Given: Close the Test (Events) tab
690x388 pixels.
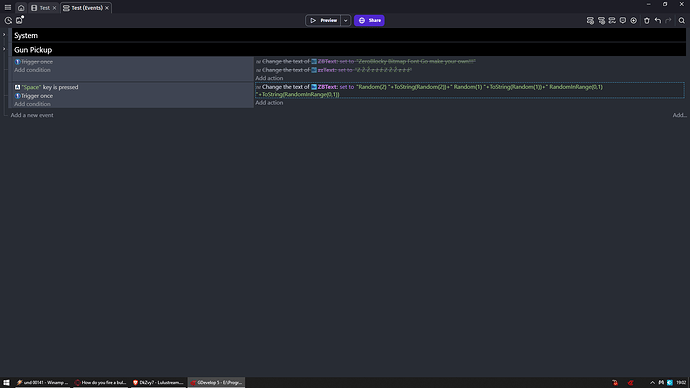Looking at the screenshot, I should (107, 8).
